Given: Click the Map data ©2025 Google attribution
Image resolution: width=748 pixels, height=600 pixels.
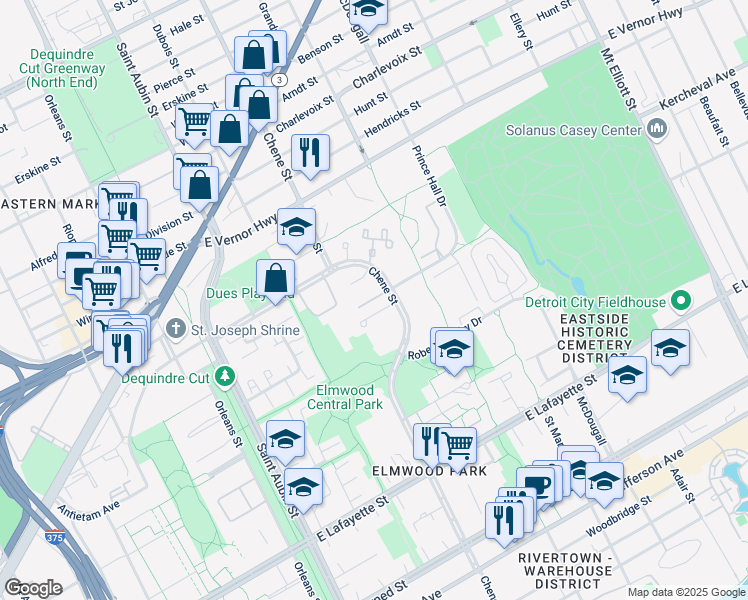Looking at the screenshot, I should (686, 592).
